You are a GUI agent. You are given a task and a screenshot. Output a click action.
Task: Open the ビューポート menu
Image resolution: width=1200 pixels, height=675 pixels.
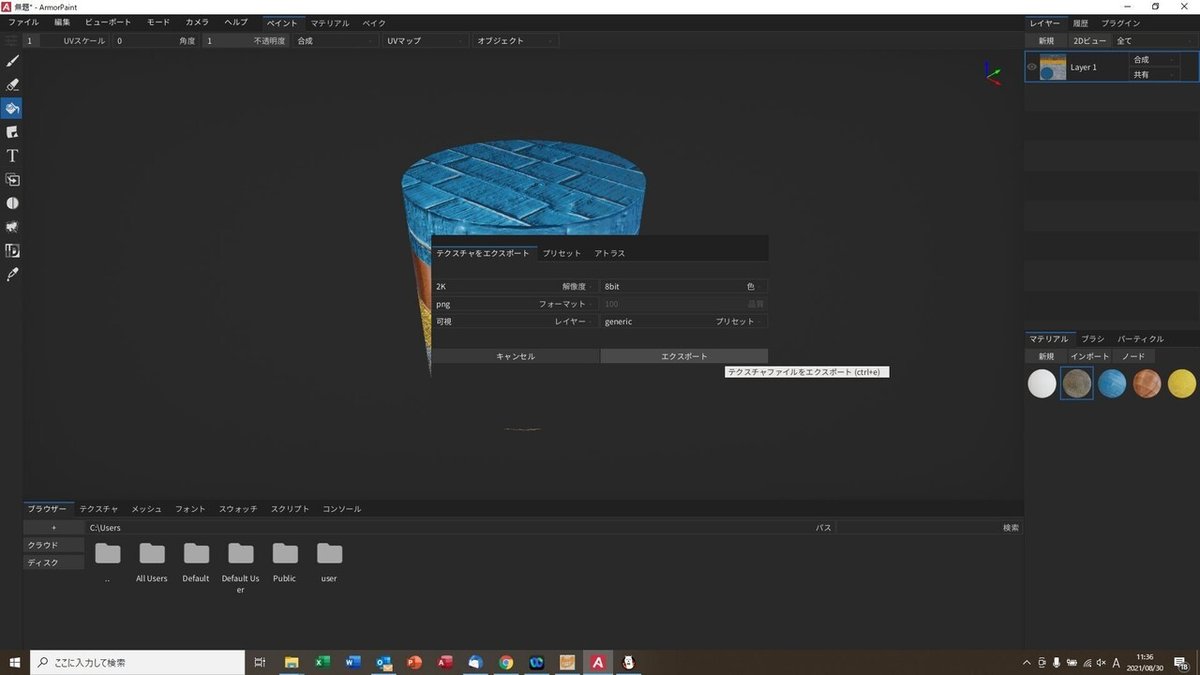pyautogui.click(x=108, y=22)
